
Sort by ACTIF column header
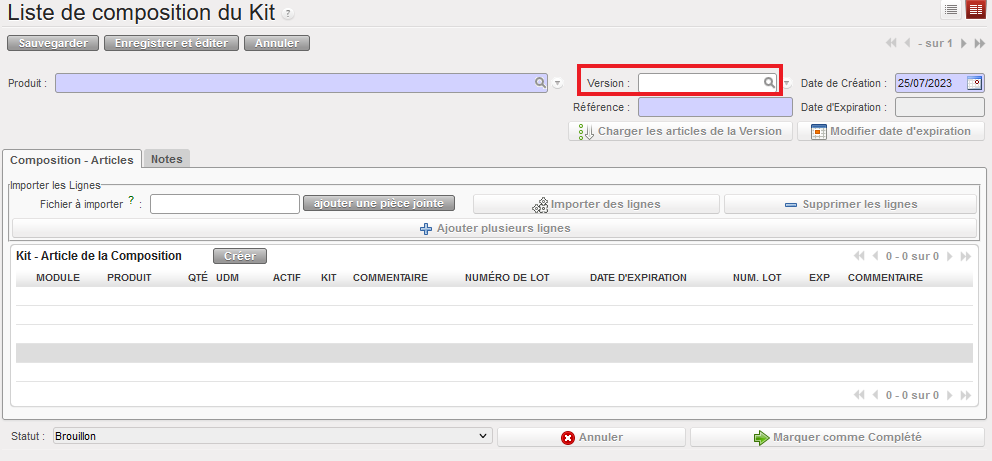pos(287,278)
